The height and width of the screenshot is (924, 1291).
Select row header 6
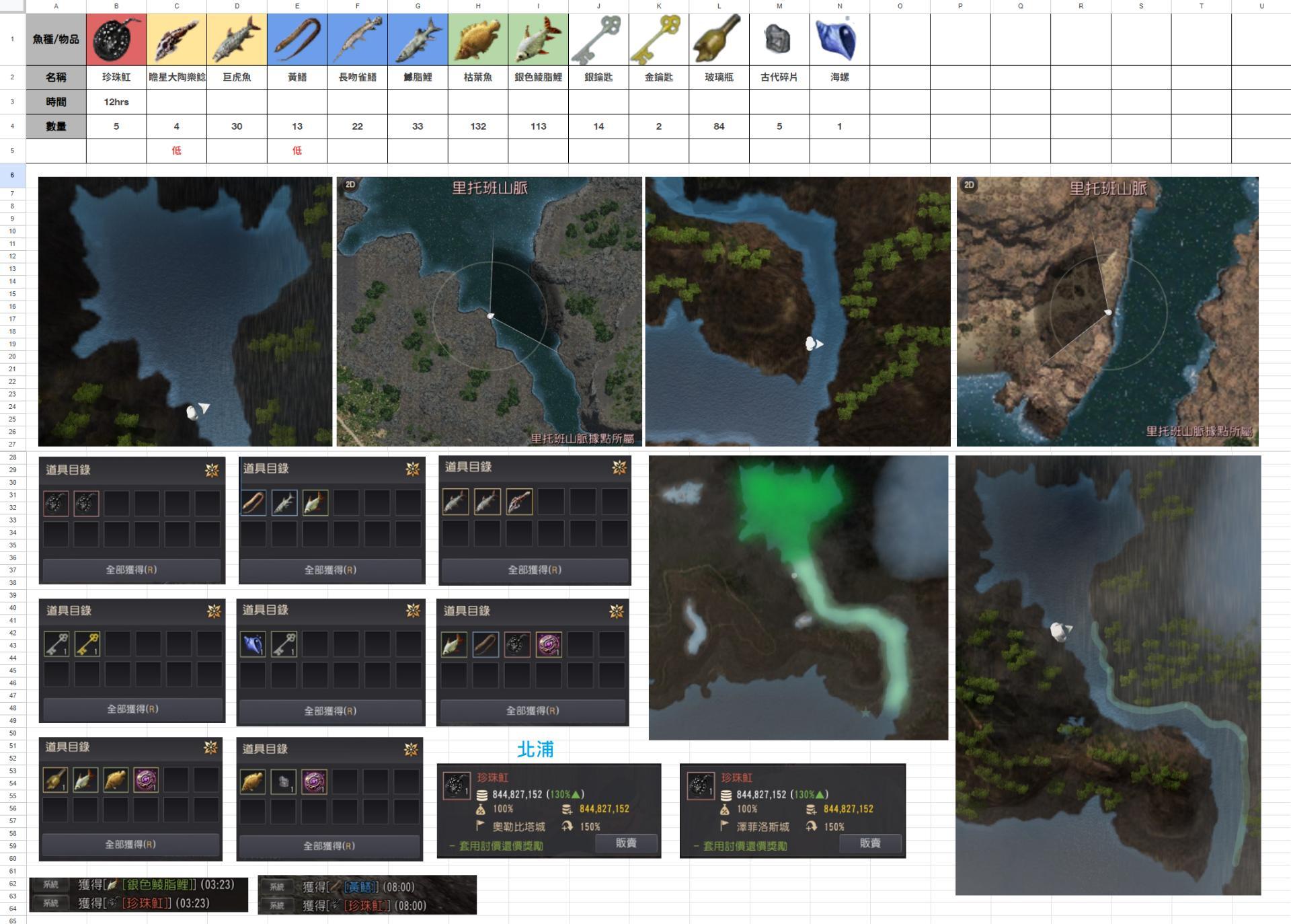tap(12, 175)
